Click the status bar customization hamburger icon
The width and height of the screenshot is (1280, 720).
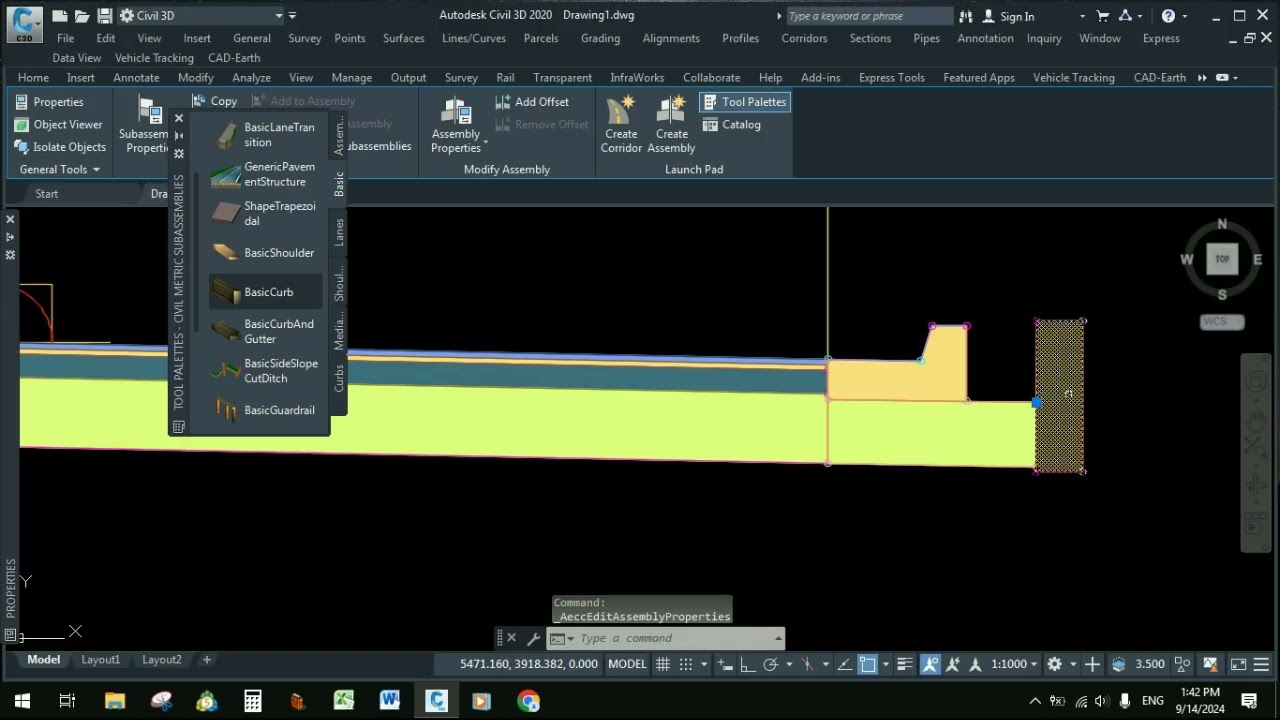pos(1263,664)
